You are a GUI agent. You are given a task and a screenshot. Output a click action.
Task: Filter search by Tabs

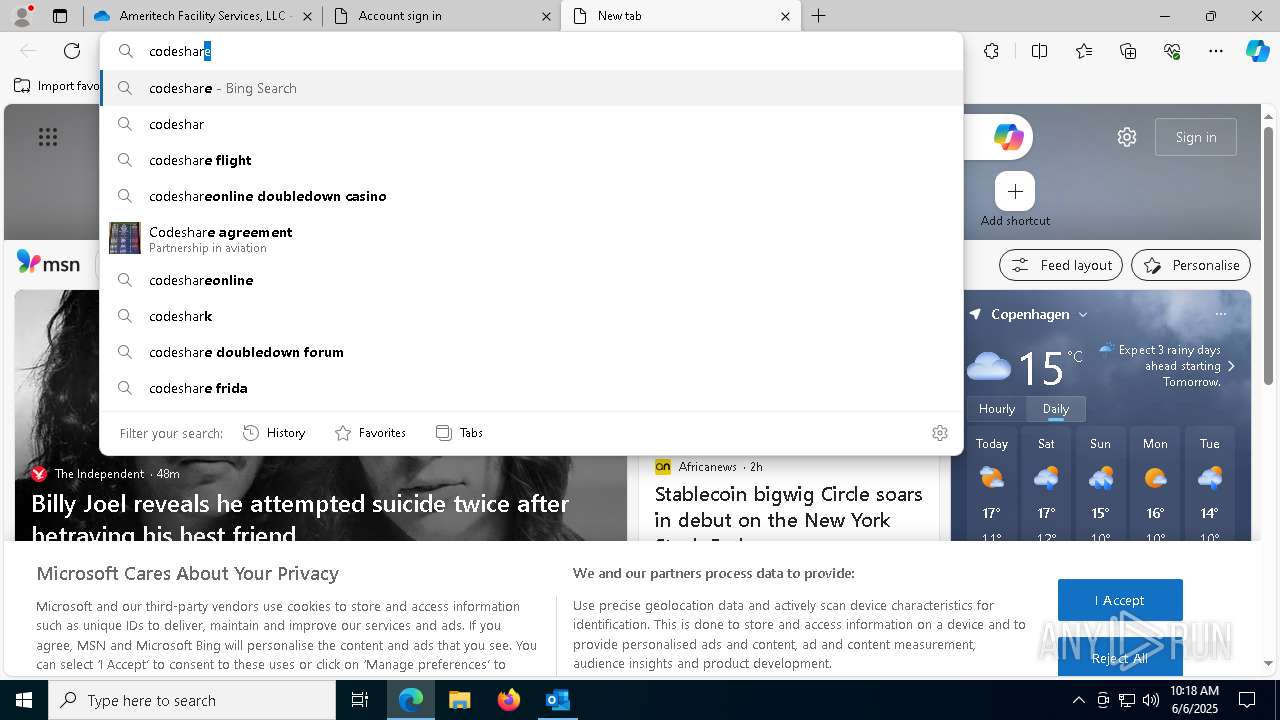(x=459, y=433)
